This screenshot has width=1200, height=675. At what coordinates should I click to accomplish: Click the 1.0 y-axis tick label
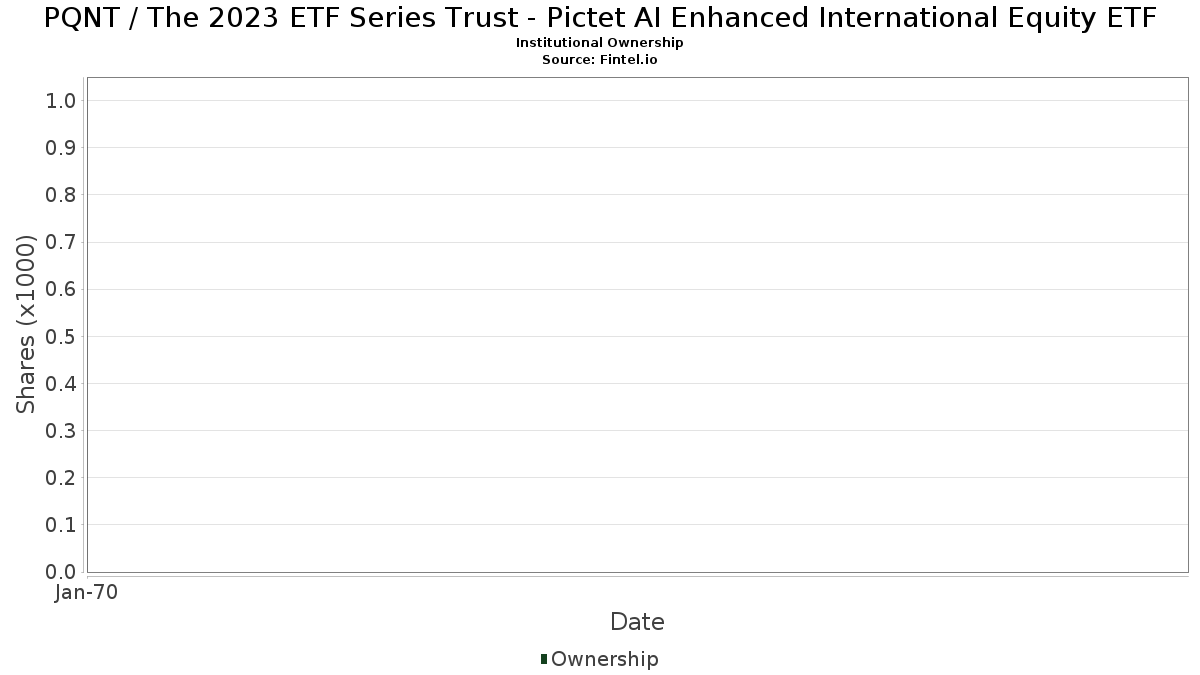point(61,101)
